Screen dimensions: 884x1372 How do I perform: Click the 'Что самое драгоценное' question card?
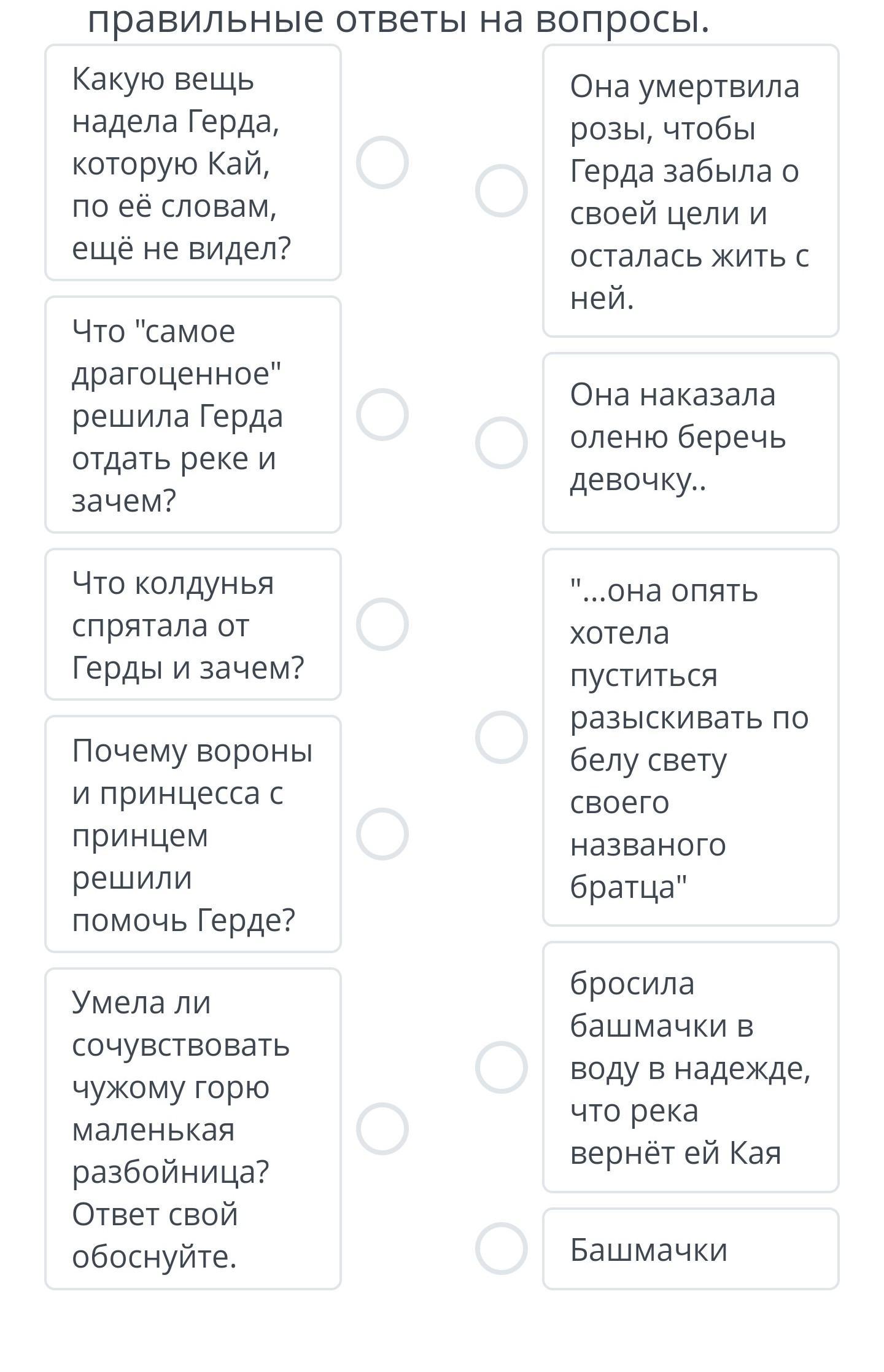pos(193,415)
